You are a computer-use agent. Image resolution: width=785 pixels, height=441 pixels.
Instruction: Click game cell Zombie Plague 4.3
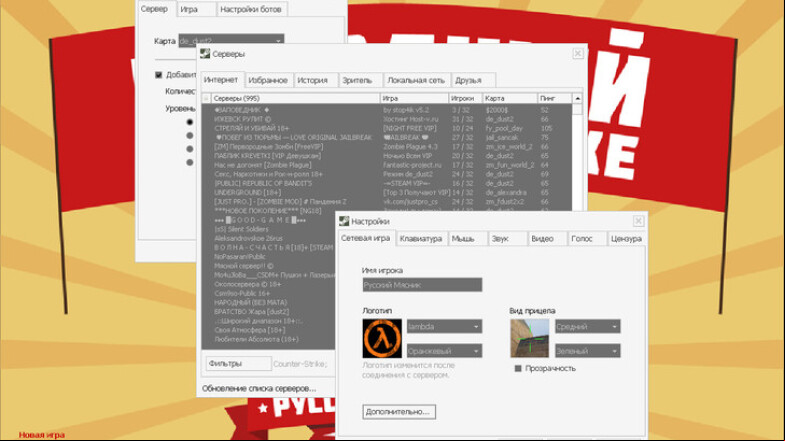pyautogui.click(x=410, y=147)
